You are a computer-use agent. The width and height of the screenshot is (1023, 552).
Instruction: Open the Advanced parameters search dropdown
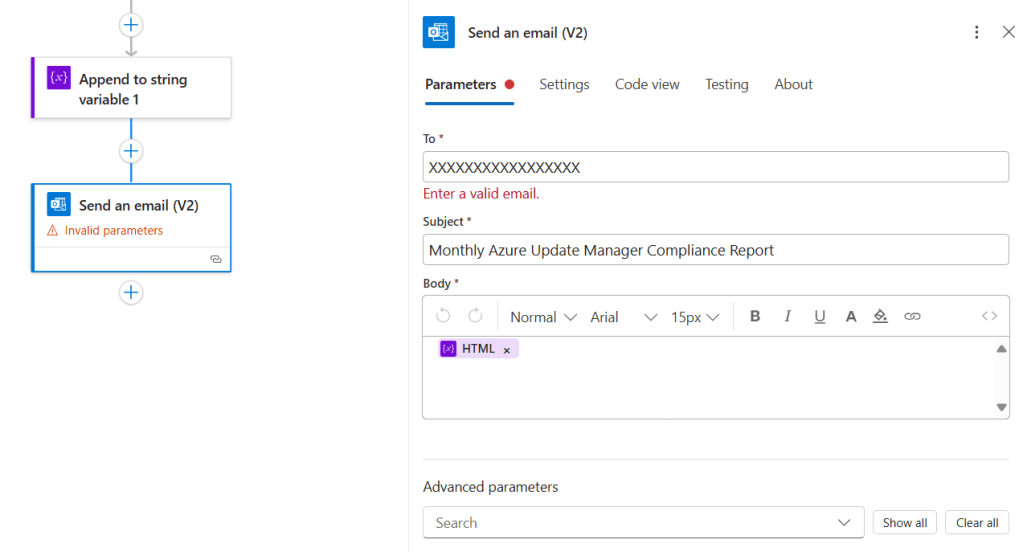pyautogui.click(x=643, y=522)
